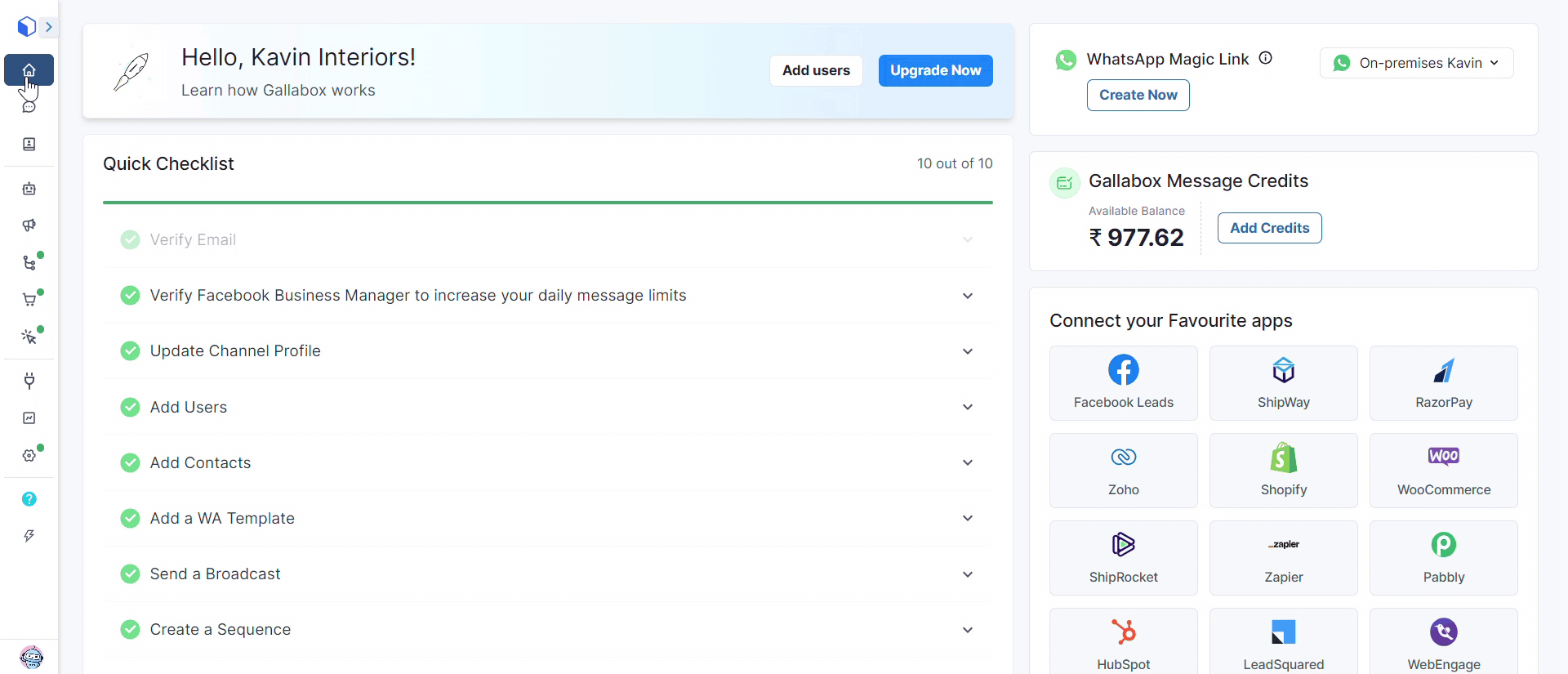The width and height of the screenshot is (1568, 674).
Task: Click the Upgrade Now button
Action: pyautogui.click(x=935, y=71)
